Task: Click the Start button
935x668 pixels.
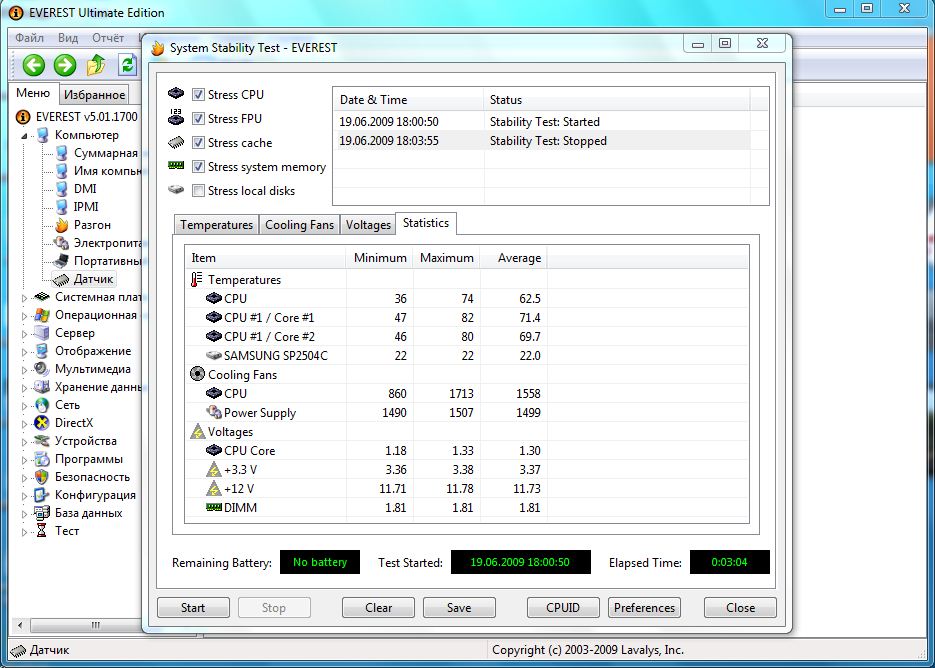Action: pyautogui.click(x=193, y=608)
